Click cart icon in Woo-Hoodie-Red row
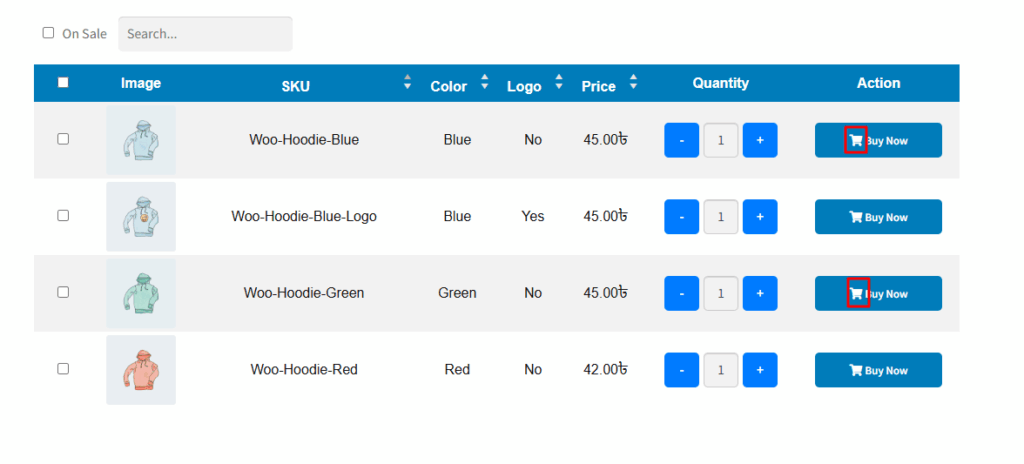Screen dimensions: 1024x464 (x=856, y=370)
